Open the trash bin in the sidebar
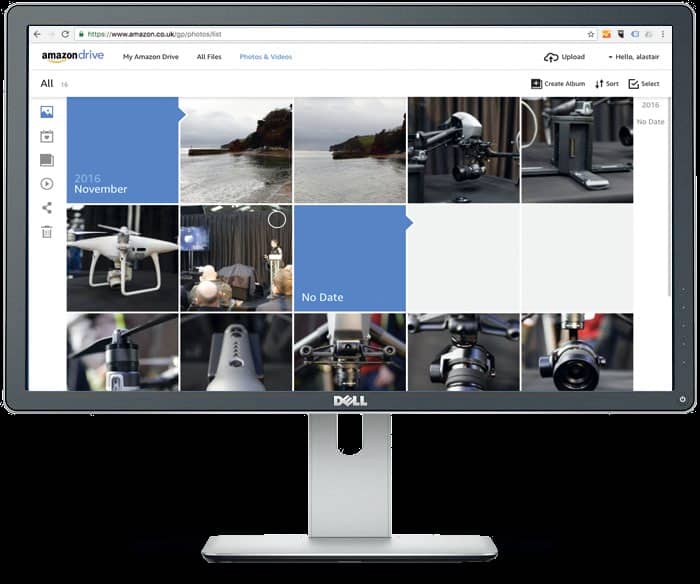This screenshot has width=700, height=584. click(46, 232)
